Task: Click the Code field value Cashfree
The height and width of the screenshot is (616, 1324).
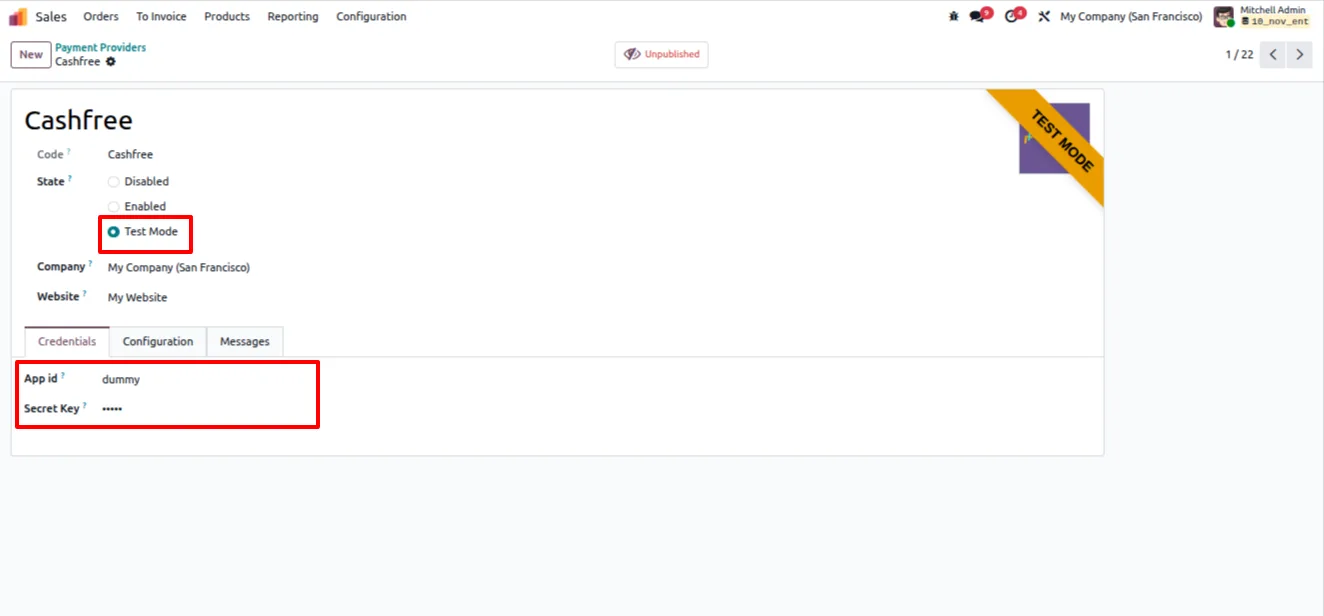Action: tap(130, 155)
